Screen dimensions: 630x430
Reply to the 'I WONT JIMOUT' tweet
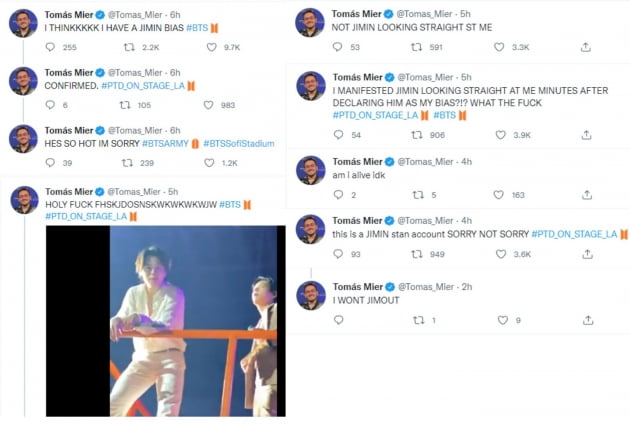[339, 320]
